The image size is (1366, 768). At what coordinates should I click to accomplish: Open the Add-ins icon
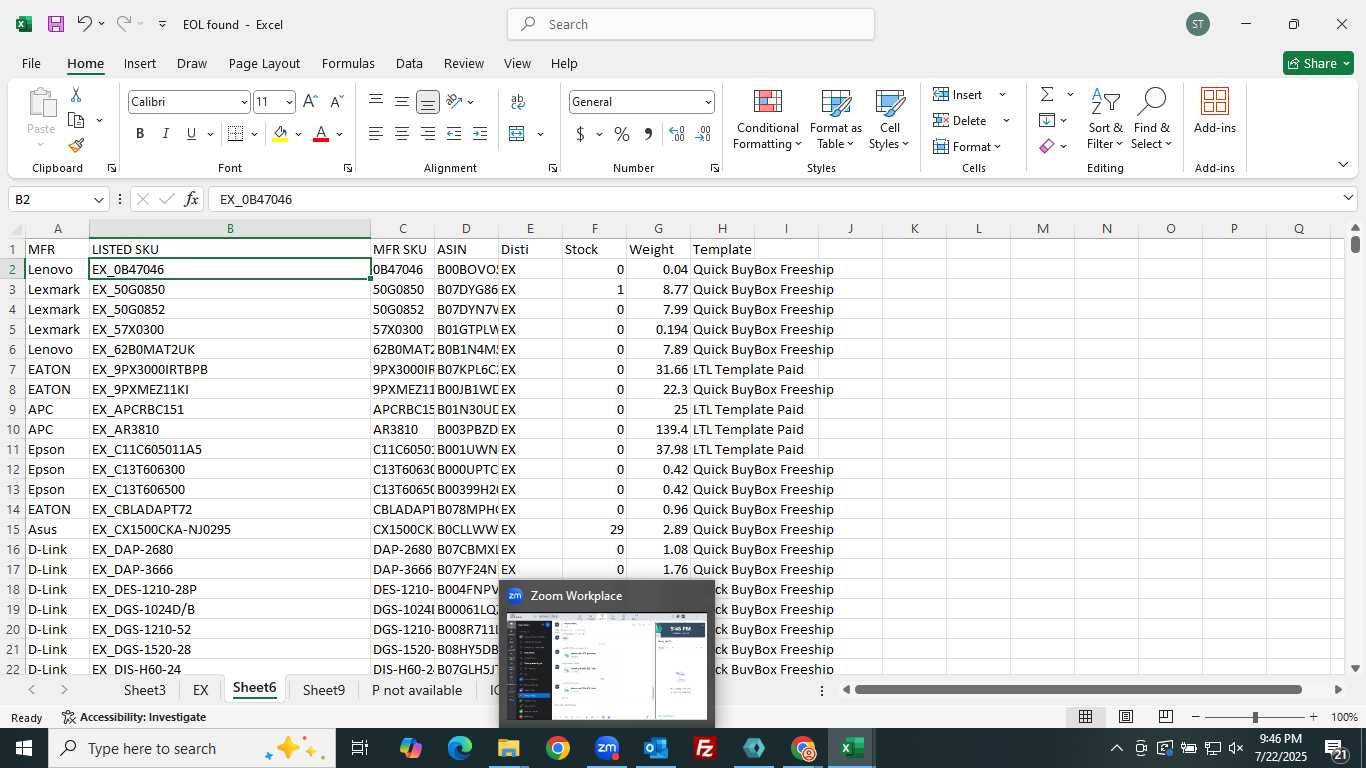coord(1214,111)
